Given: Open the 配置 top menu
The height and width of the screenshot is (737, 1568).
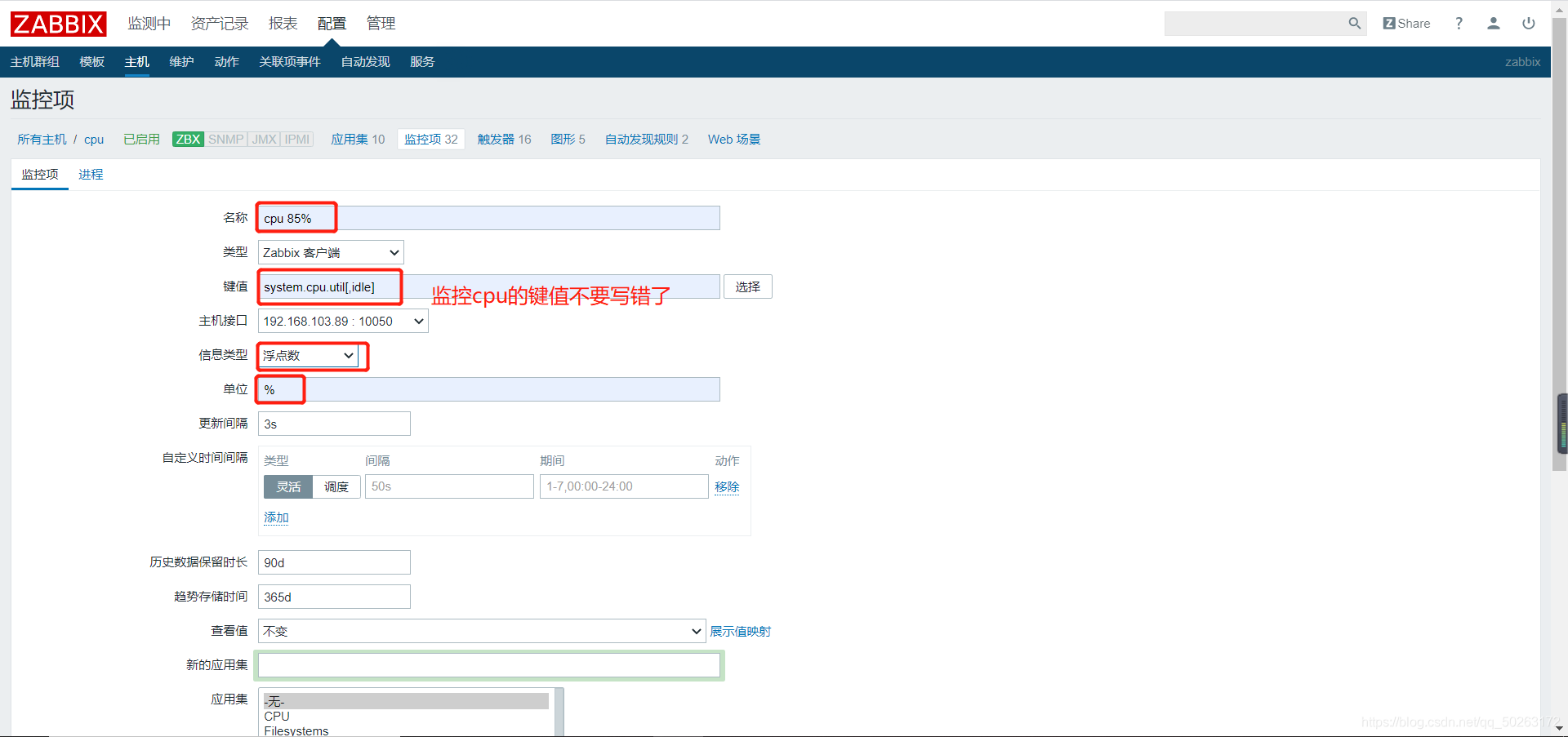Looking at the screenshot, I should 332,24.
